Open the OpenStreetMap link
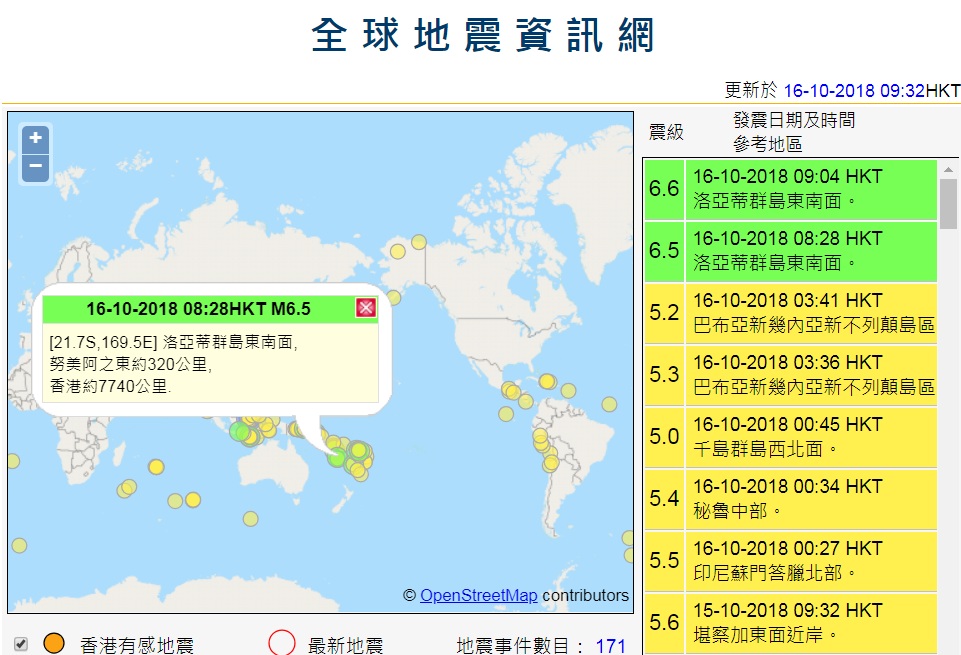Viewport: 961px width, 655px height. tap(478, 596)
